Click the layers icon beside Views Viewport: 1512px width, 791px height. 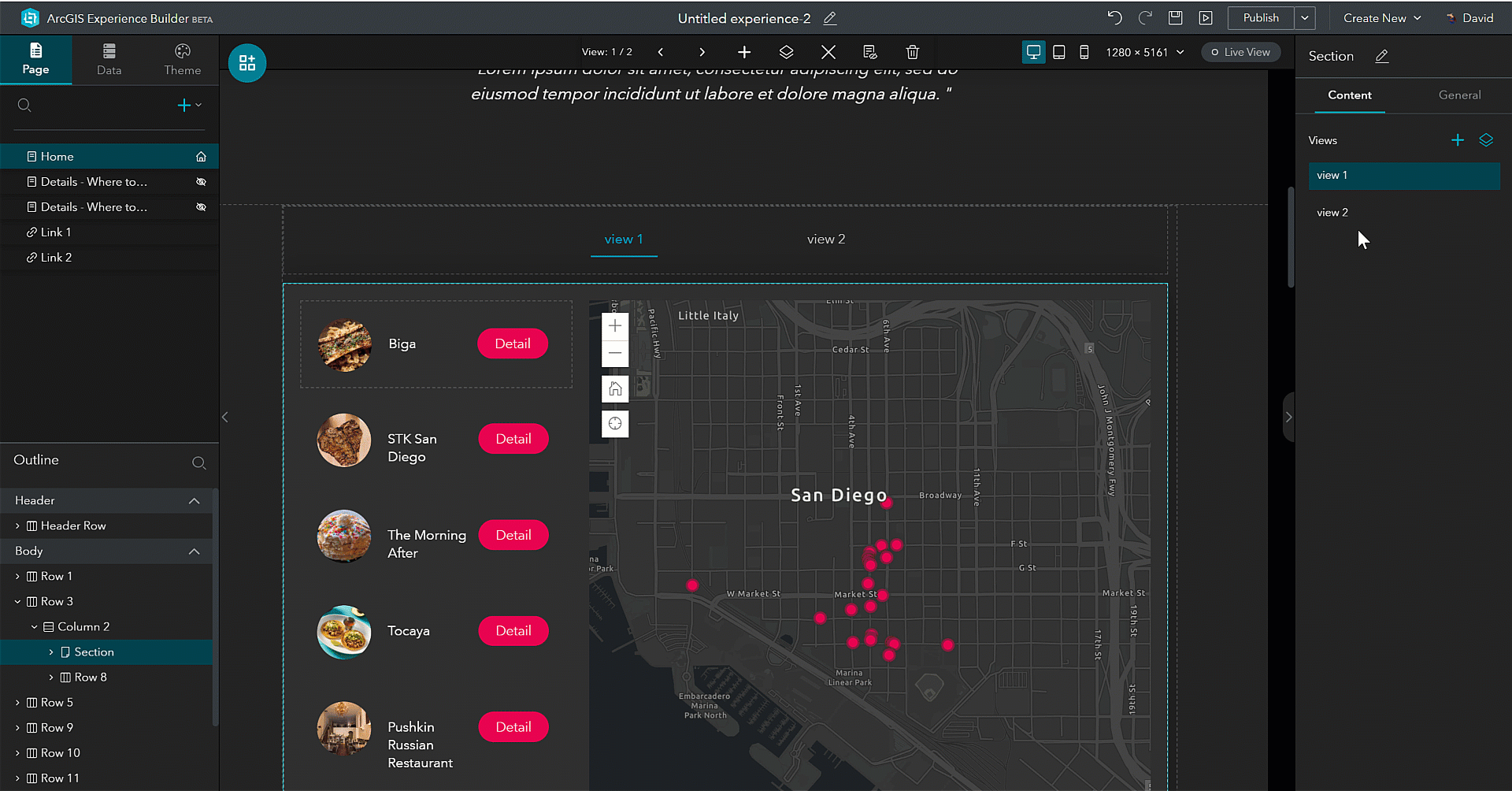[x=1486, y=140]
